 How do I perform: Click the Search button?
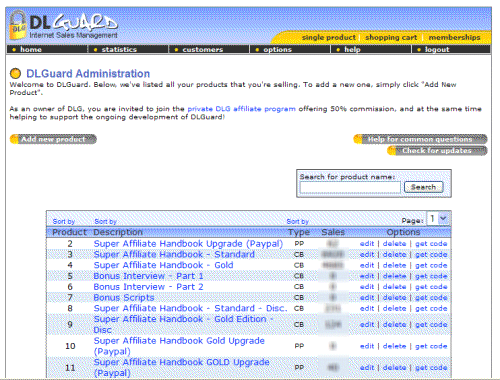[x=423, y=187]
